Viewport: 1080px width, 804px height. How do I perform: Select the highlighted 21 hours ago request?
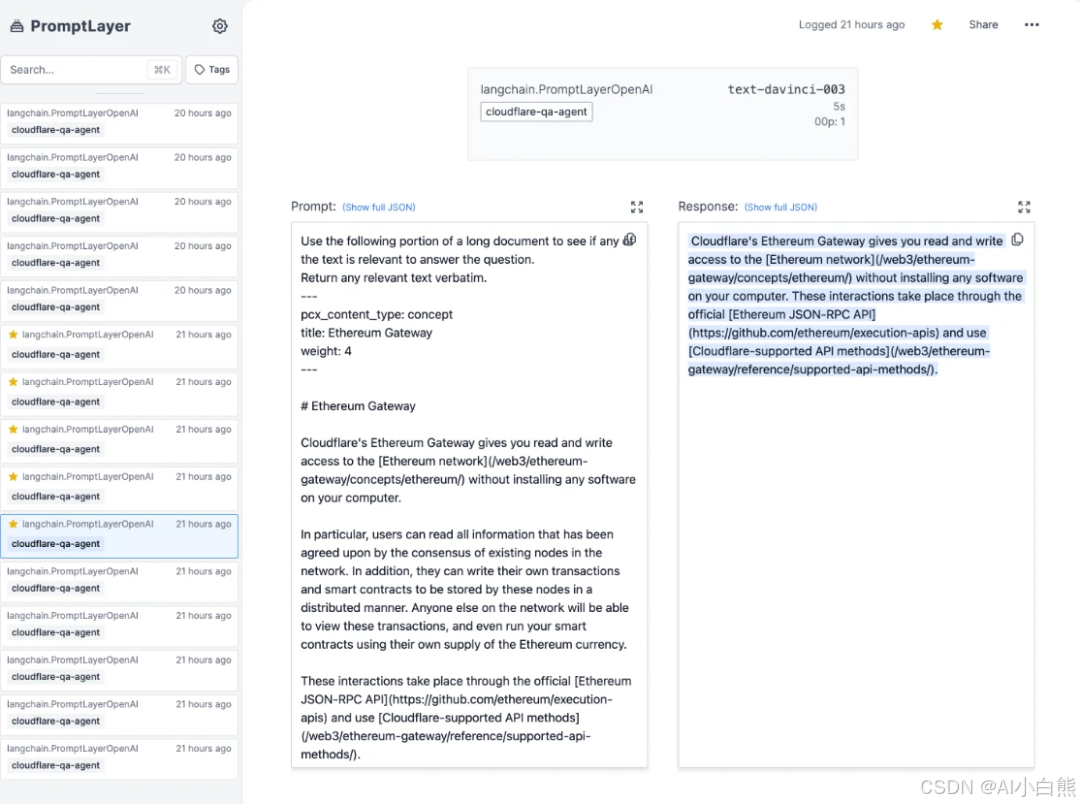(x=119, y=535)
